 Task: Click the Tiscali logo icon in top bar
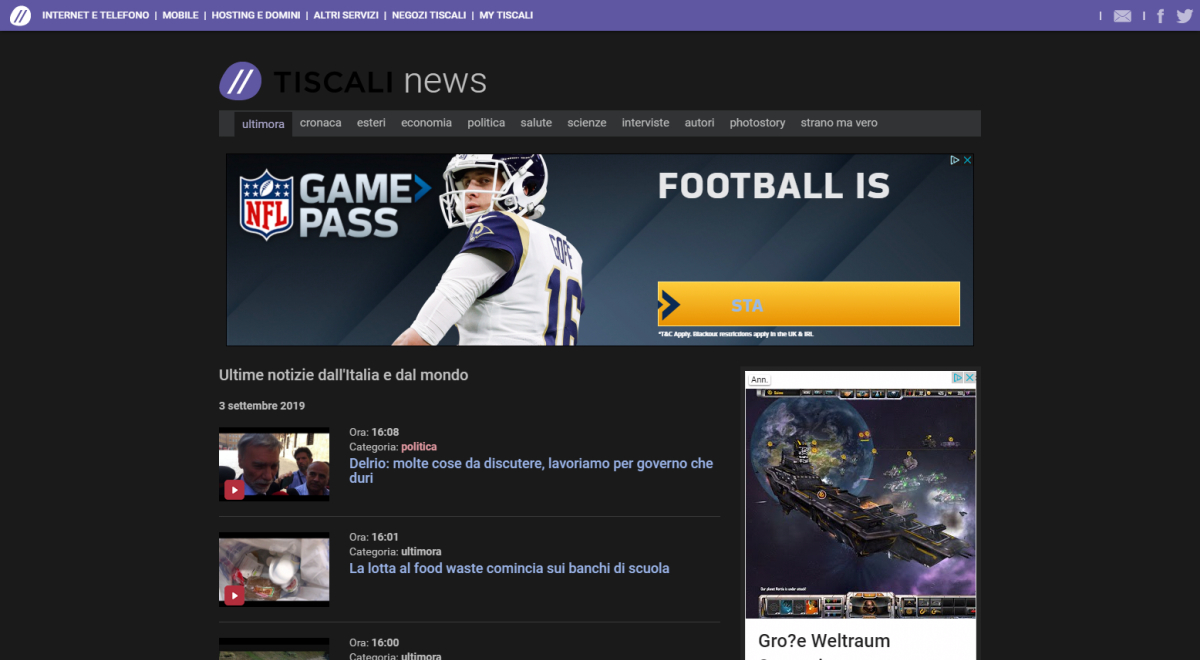pyautogui.click(x=20, y=15)
